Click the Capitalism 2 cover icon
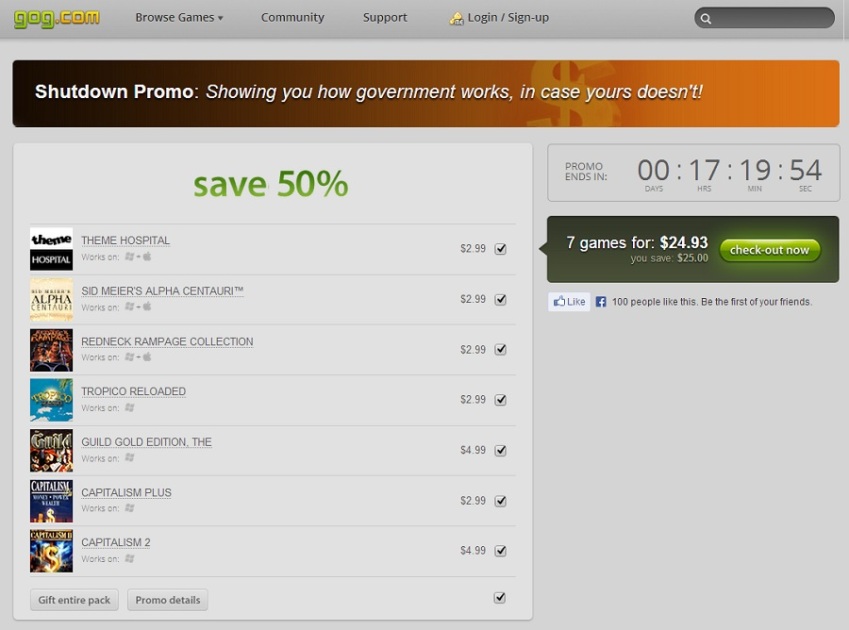This screenshot has height=630, width=849. pos(51,551)
